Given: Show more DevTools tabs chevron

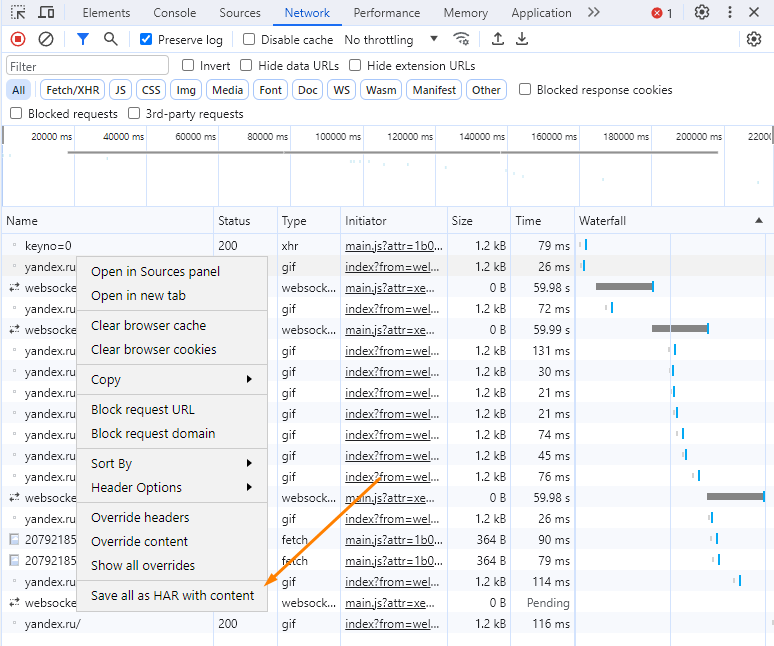Looking at the screenshot, I should (x=594, y=12).
